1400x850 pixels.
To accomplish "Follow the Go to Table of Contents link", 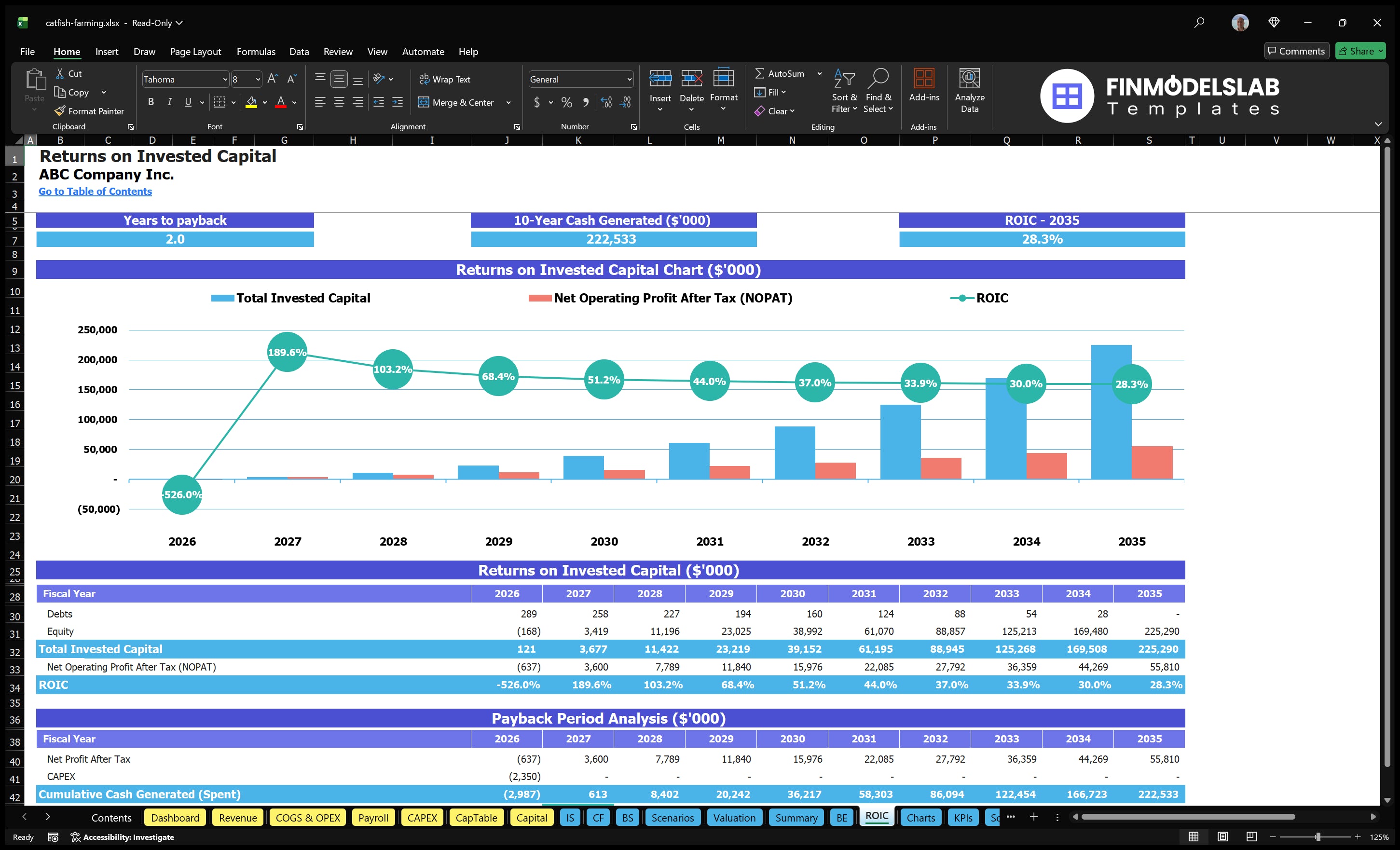I will pyautogui.click(x=95, y=192).
